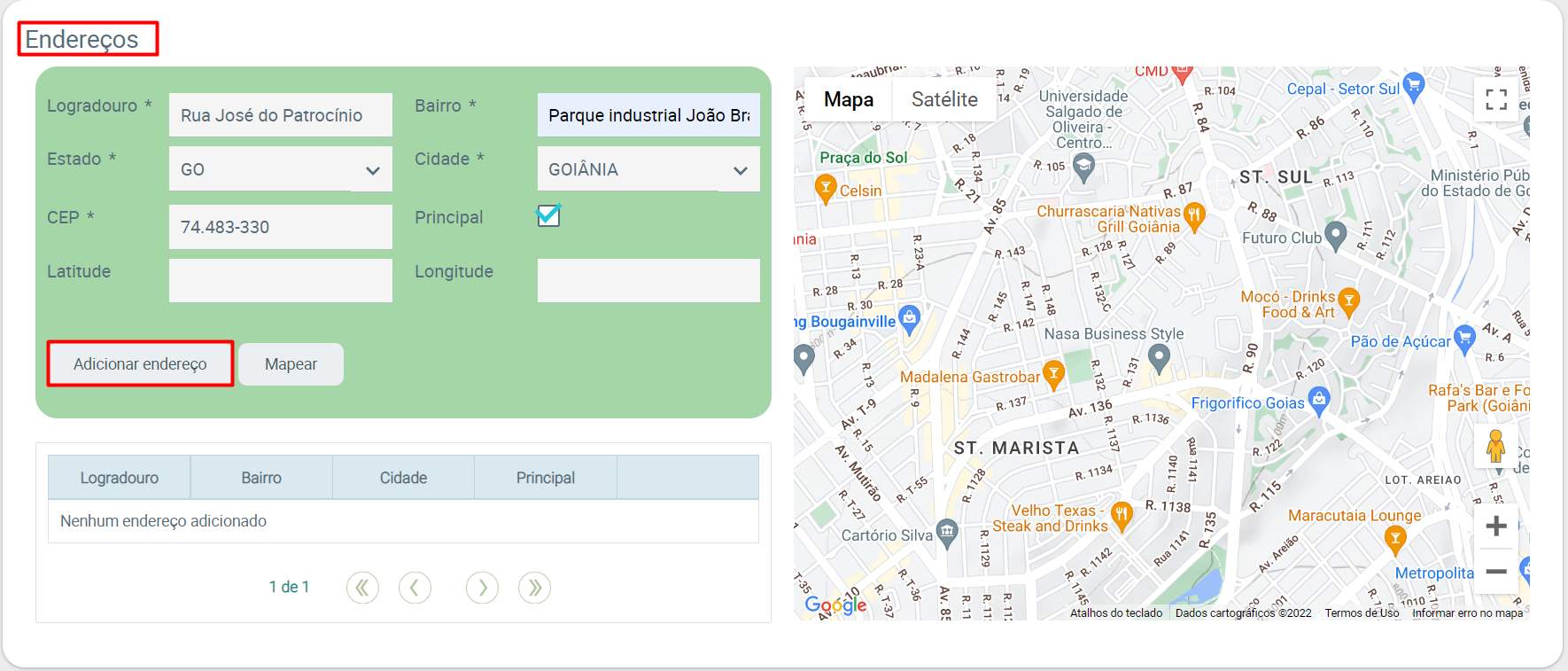
Task: Click the Endereços section heading
Action: coord(82,40)
